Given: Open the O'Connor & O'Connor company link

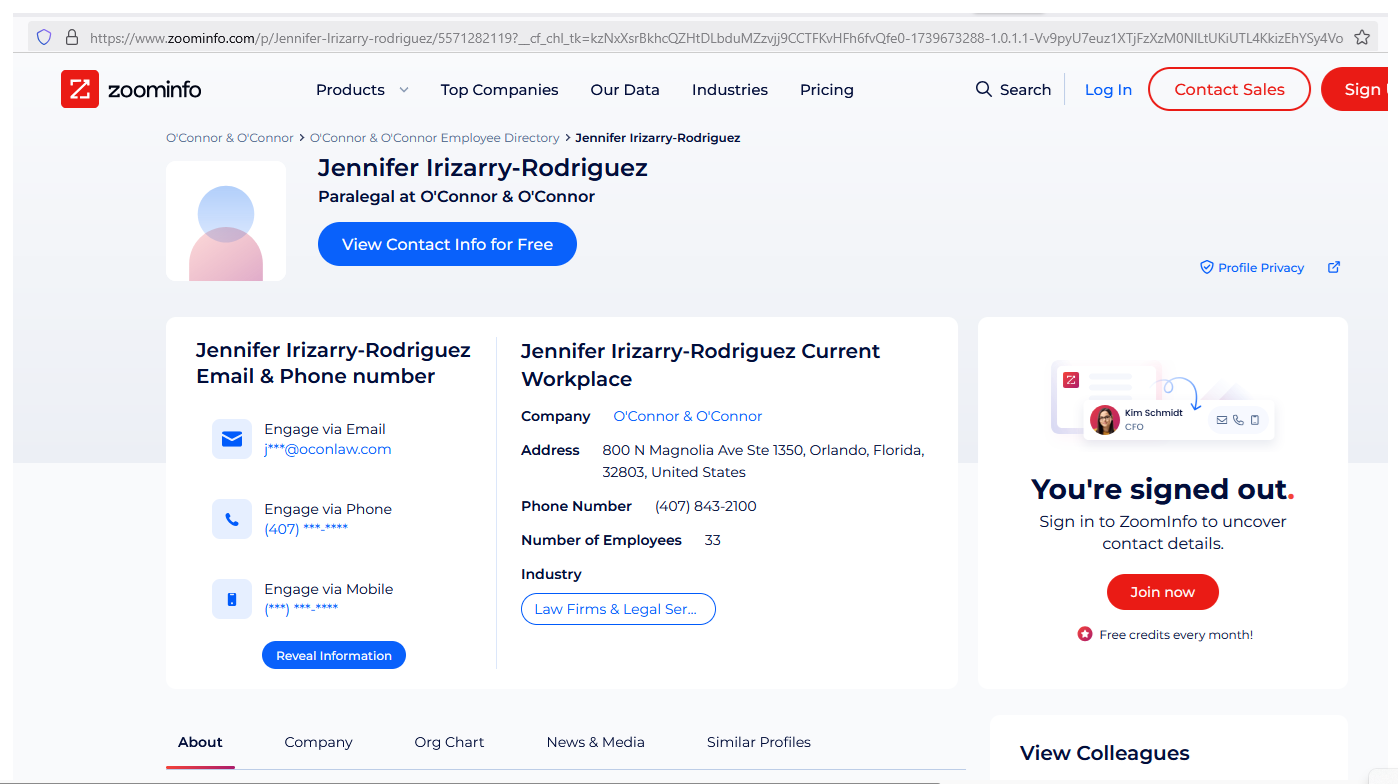Looking at the screenshot, I should [687, 416].
